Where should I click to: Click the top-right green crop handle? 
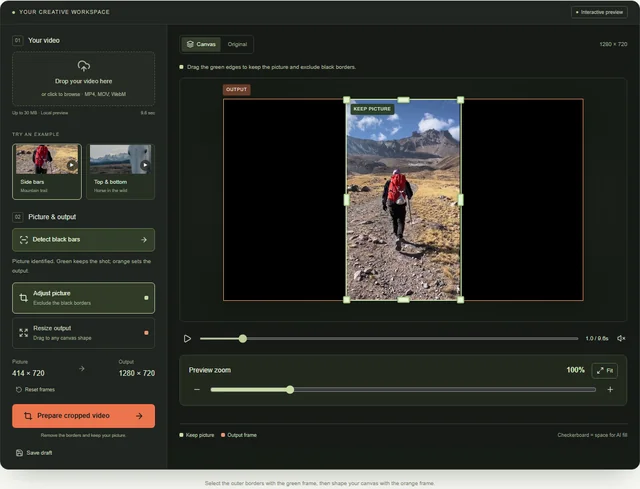tap(460, 100)
